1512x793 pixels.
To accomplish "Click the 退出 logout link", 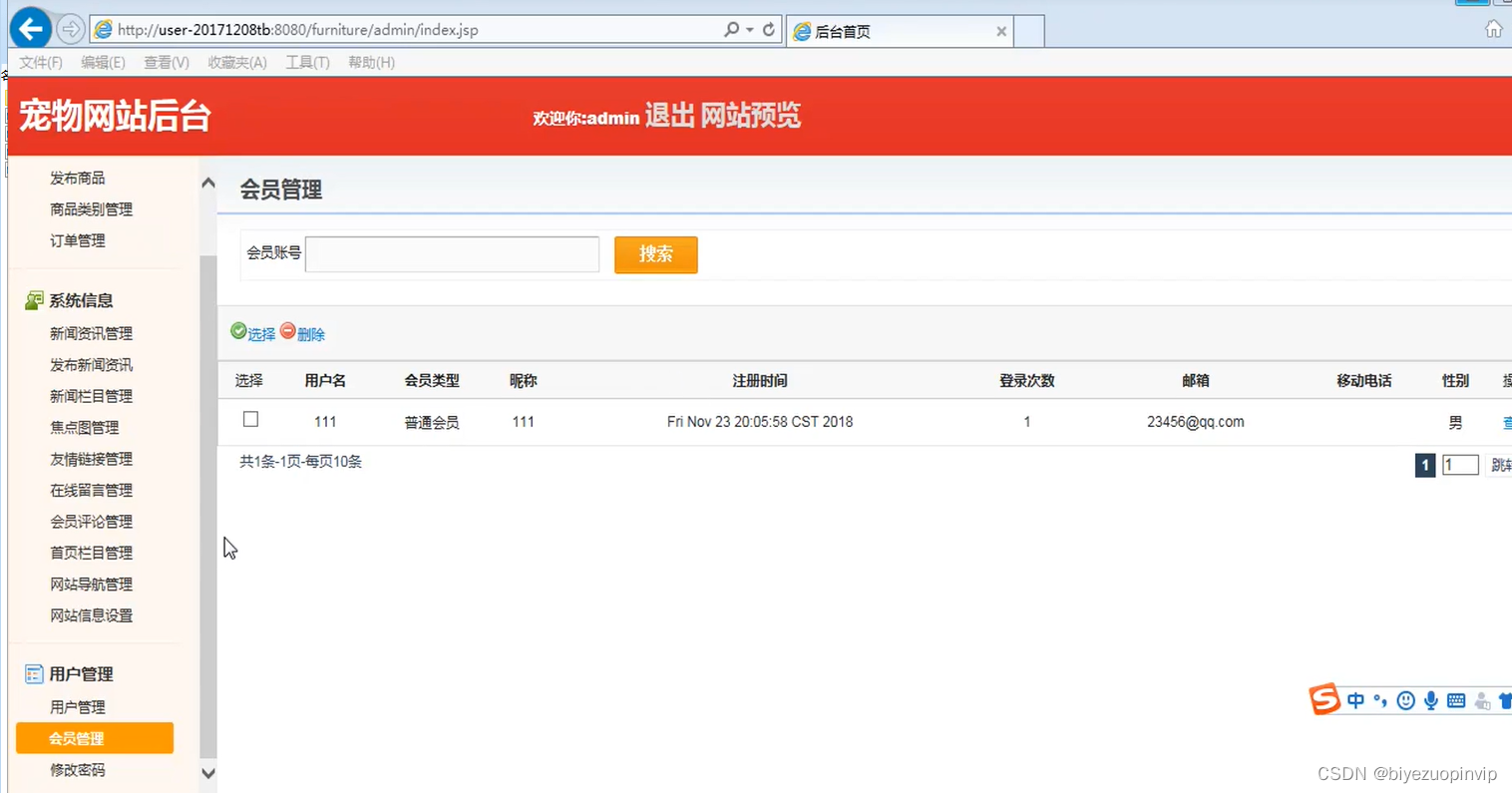I will [669, 116].
